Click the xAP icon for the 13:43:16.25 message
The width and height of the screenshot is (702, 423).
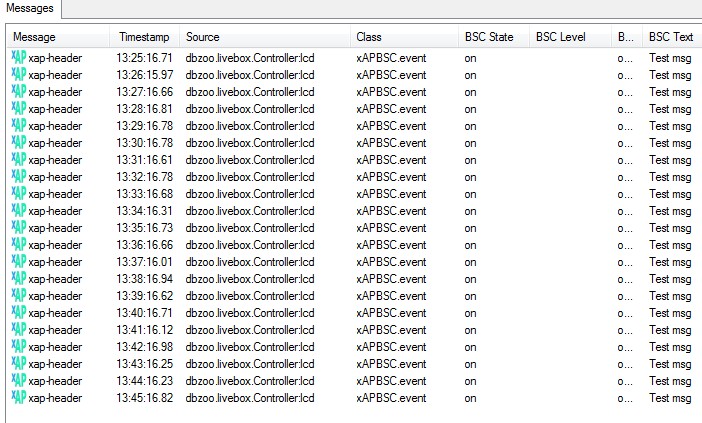(19, 363)
